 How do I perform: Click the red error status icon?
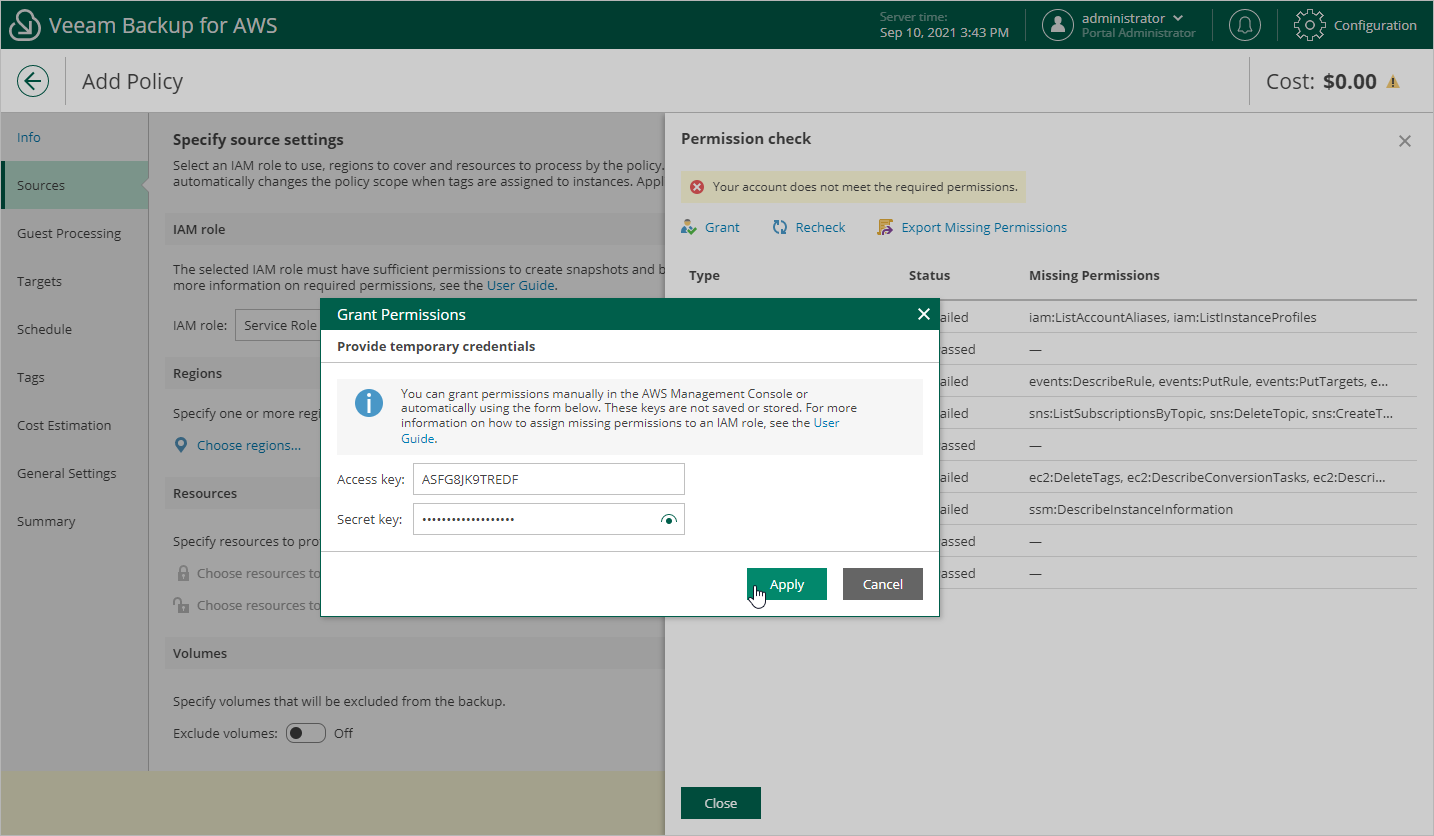click(697, 187)
